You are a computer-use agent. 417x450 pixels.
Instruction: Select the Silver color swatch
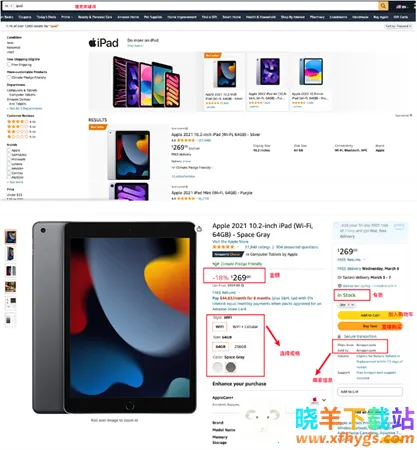click(x=218, y=367)
